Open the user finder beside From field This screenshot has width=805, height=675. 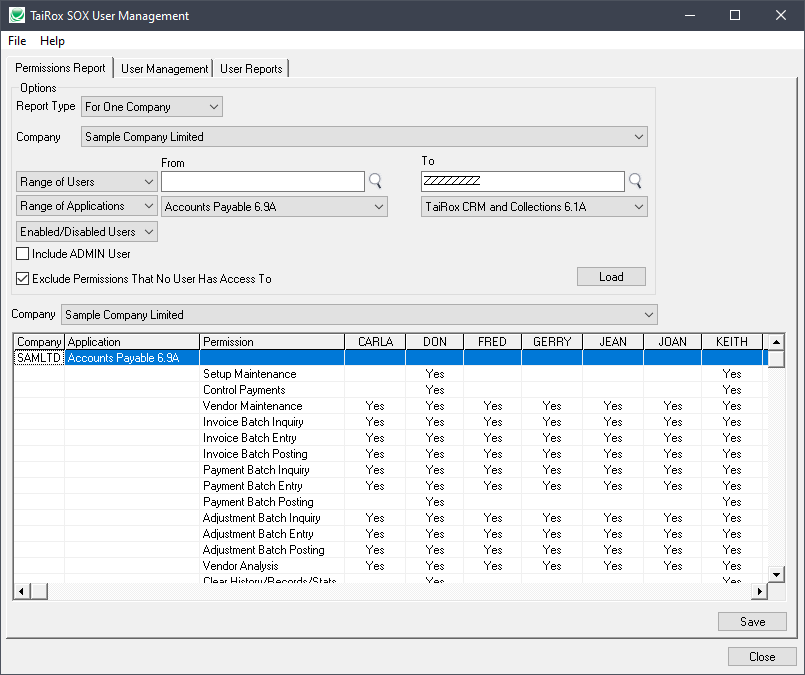(x=375, y=181)
